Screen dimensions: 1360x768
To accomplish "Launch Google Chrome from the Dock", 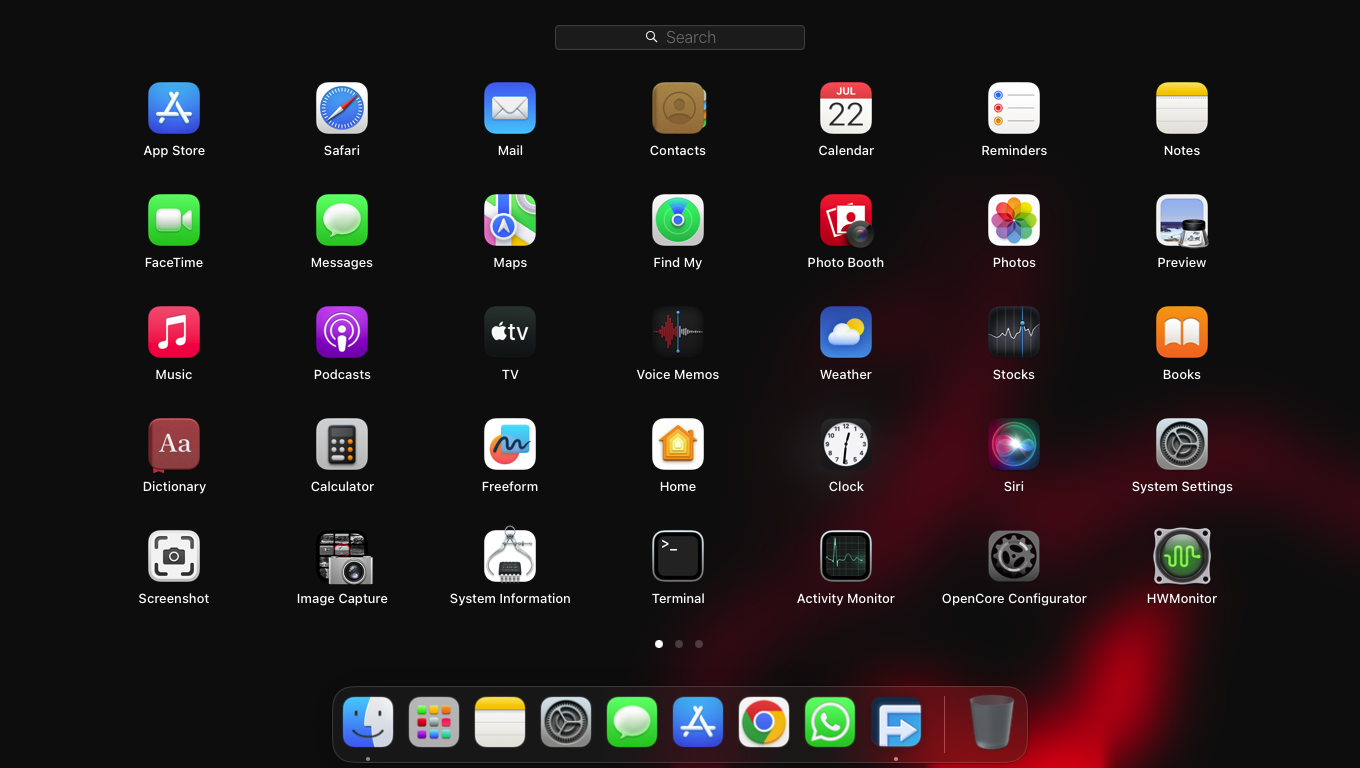I will point(764,722).
